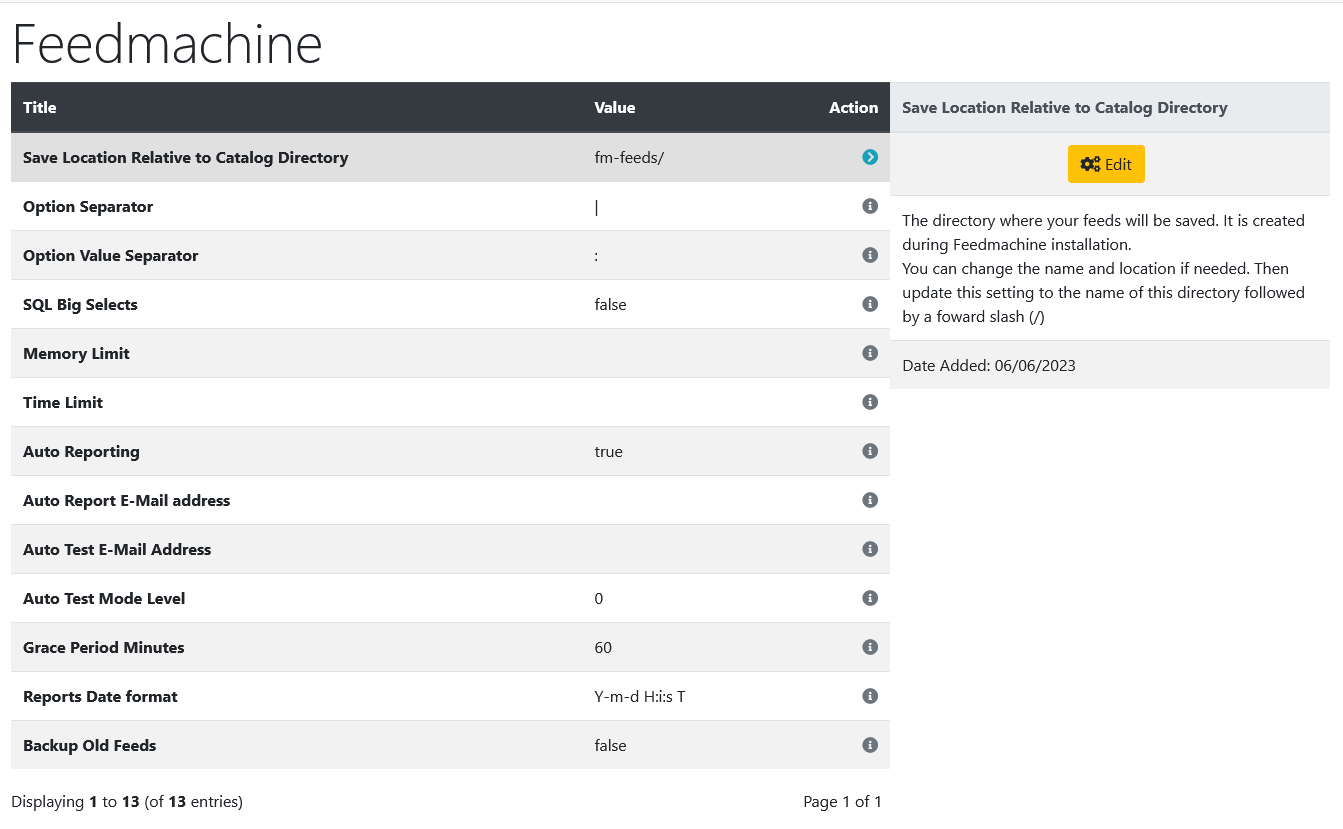Screen dimensions: 1343x829
Task: Select the Memory Limit row title
Action: [76, 354]
